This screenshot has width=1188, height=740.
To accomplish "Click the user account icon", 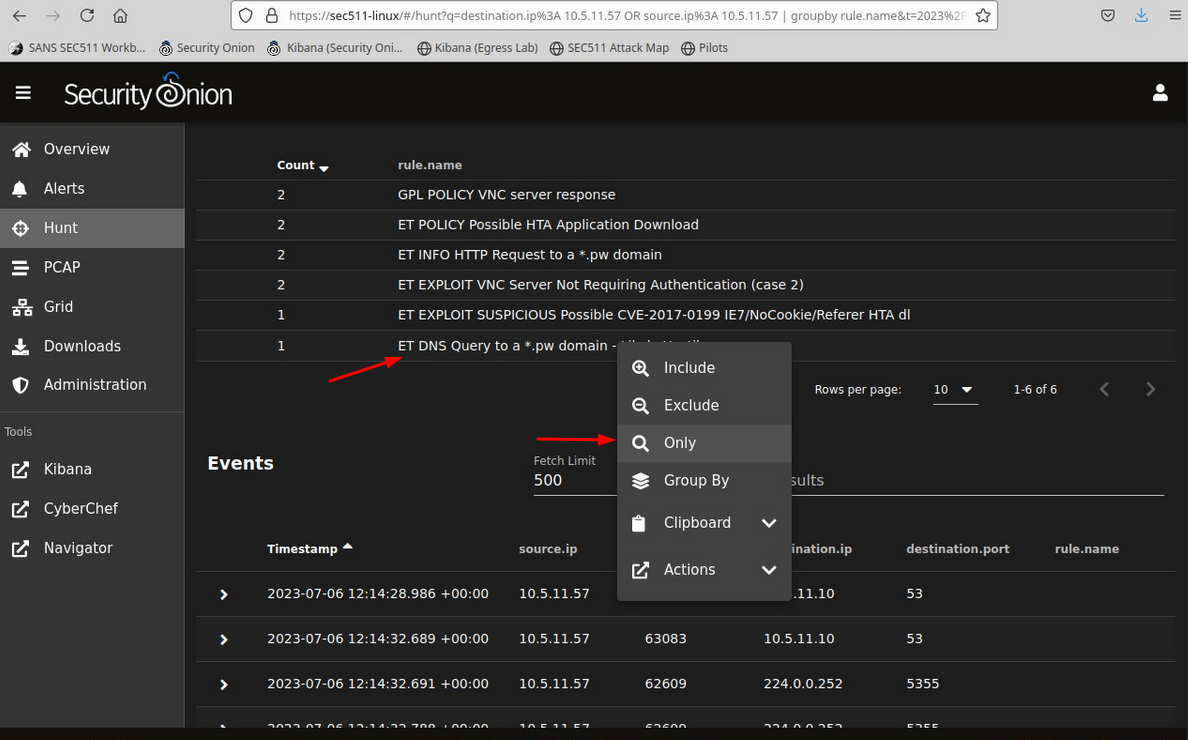I will pyautogui.click(x=1160, y=93).
